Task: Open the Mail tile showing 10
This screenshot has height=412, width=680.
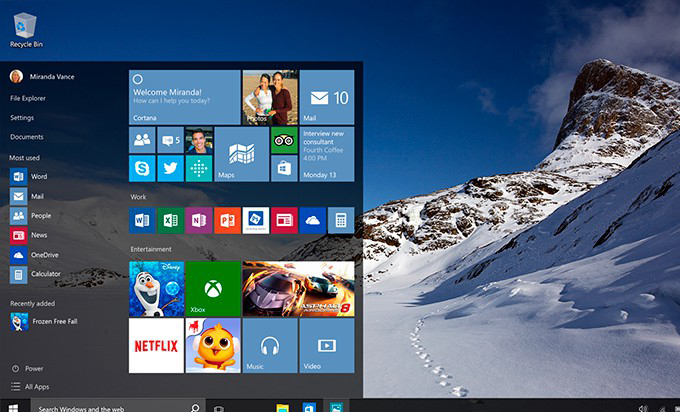Action: (x=327, y=97)
